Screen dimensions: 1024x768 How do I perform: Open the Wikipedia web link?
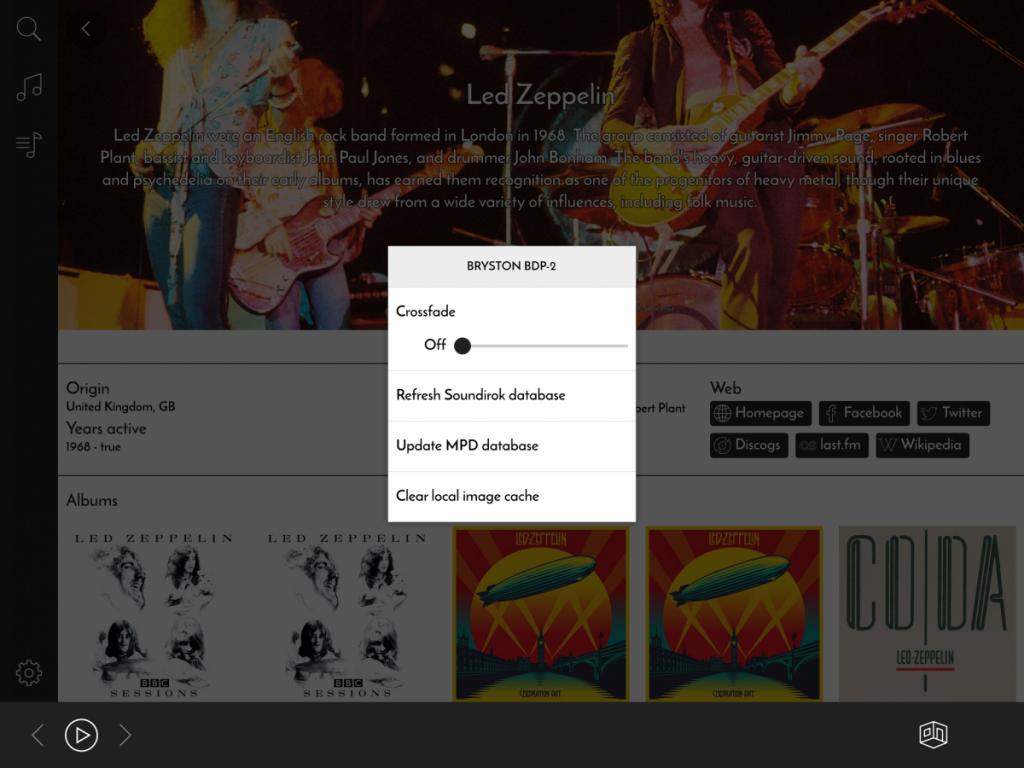pos(922,445)
